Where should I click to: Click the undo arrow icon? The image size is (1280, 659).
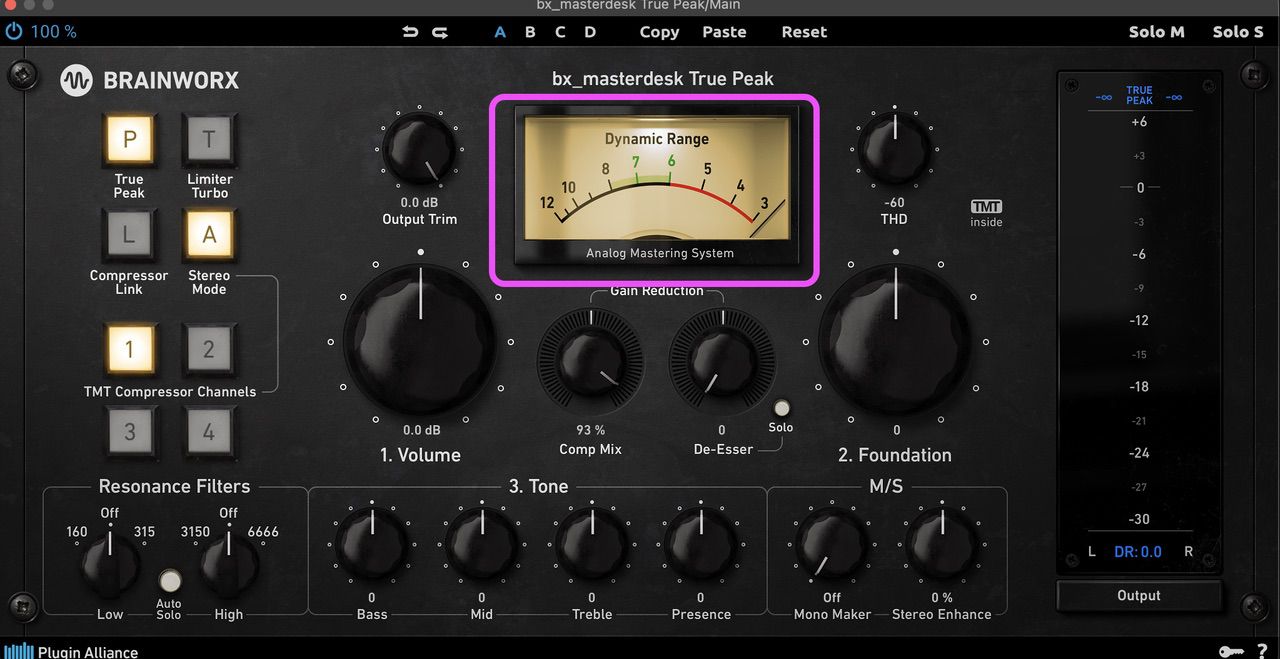click(x=410, y=32)
